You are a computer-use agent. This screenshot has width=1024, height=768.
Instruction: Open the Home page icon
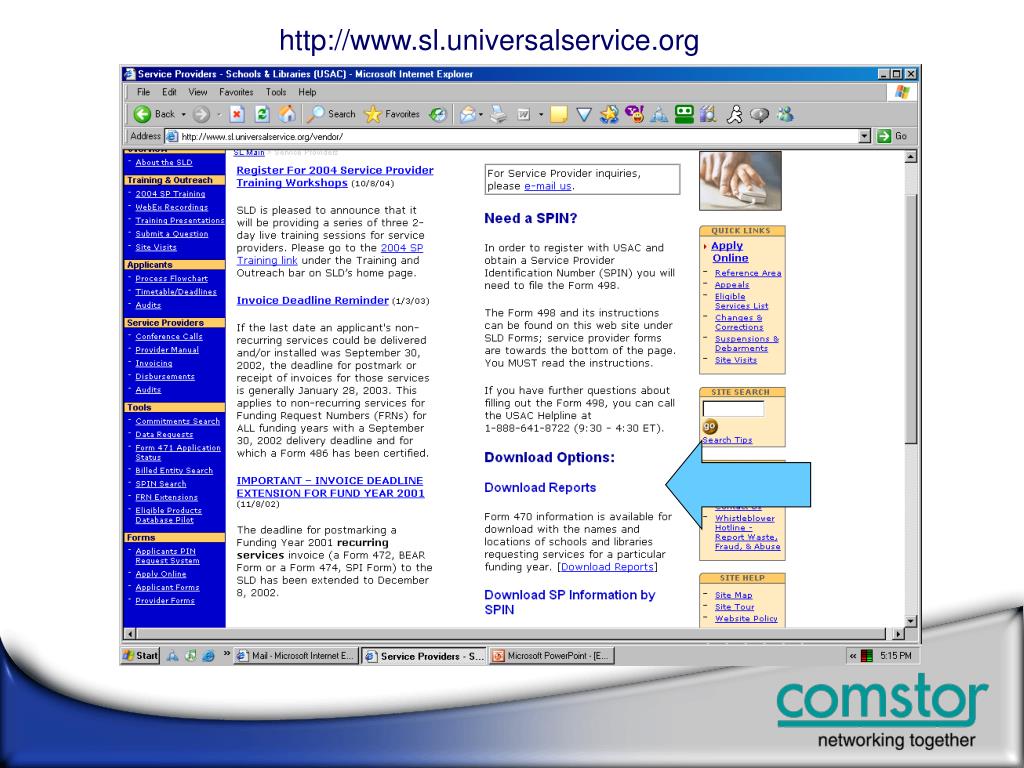point(287,114)
